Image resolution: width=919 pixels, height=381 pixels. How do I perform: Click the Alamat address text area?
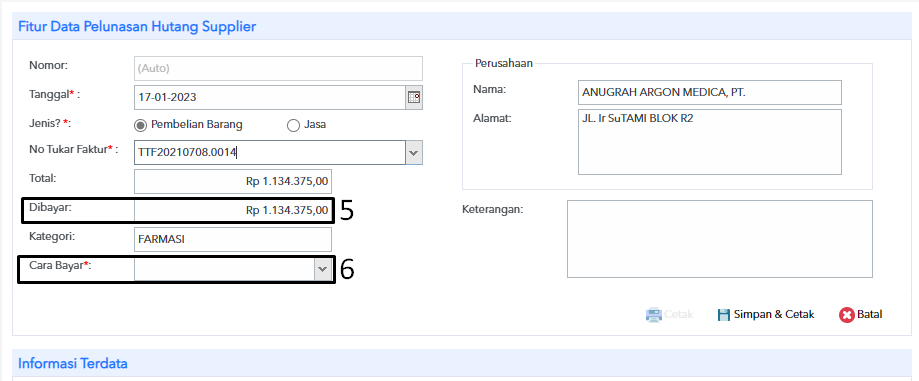pyautogui.click(x=710, y=142)
